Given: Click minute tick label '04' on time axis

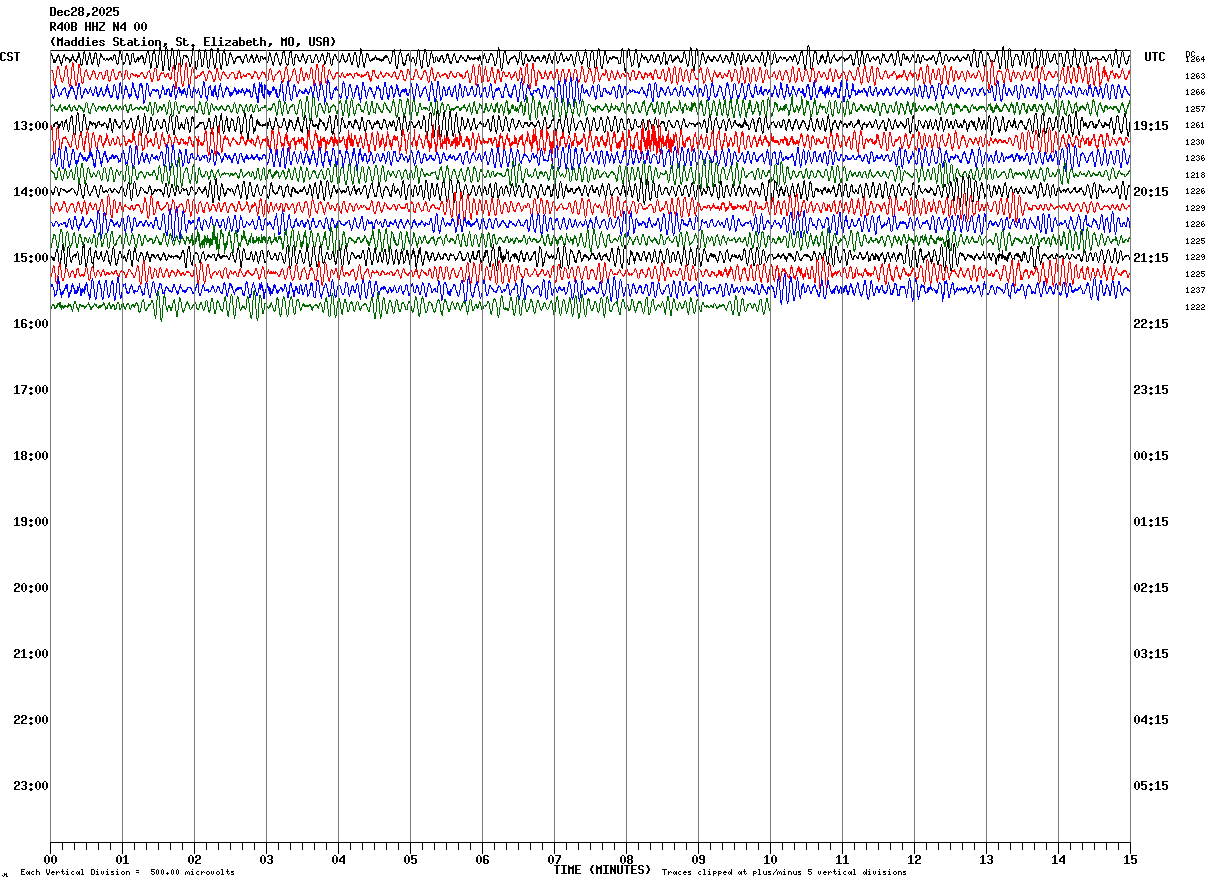Looking at the screenshot, I should coord(338,859).
